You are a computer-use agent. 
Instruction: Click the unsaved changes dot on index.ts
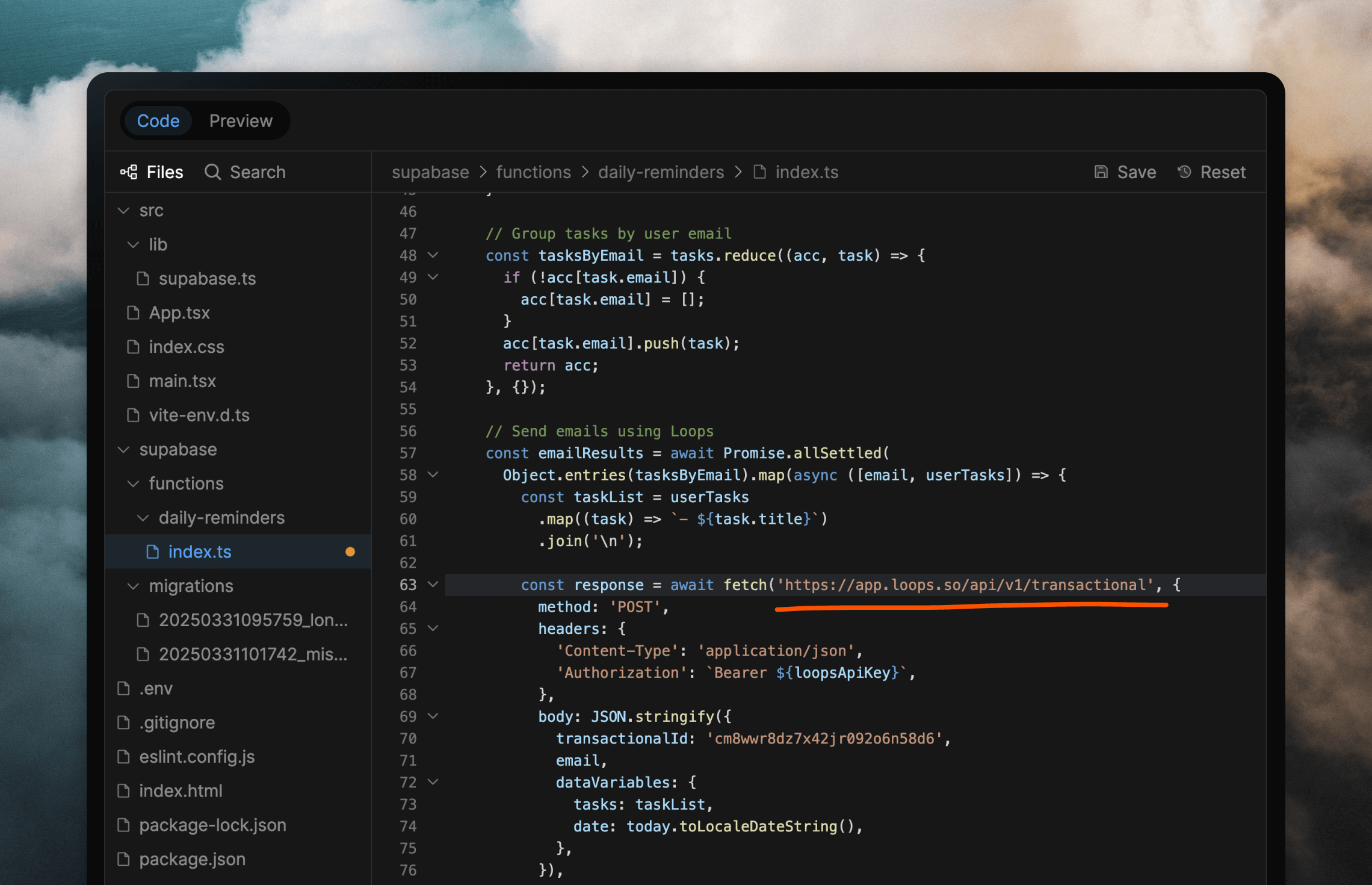pos(350,551)
